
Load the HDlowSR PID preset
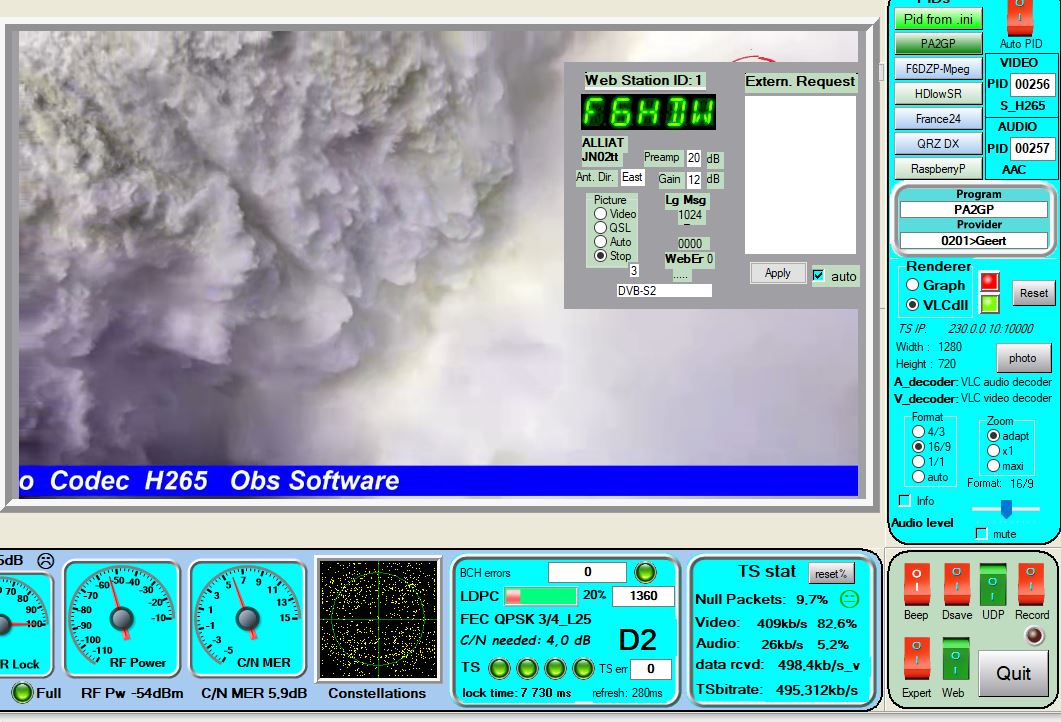[938, 93]
